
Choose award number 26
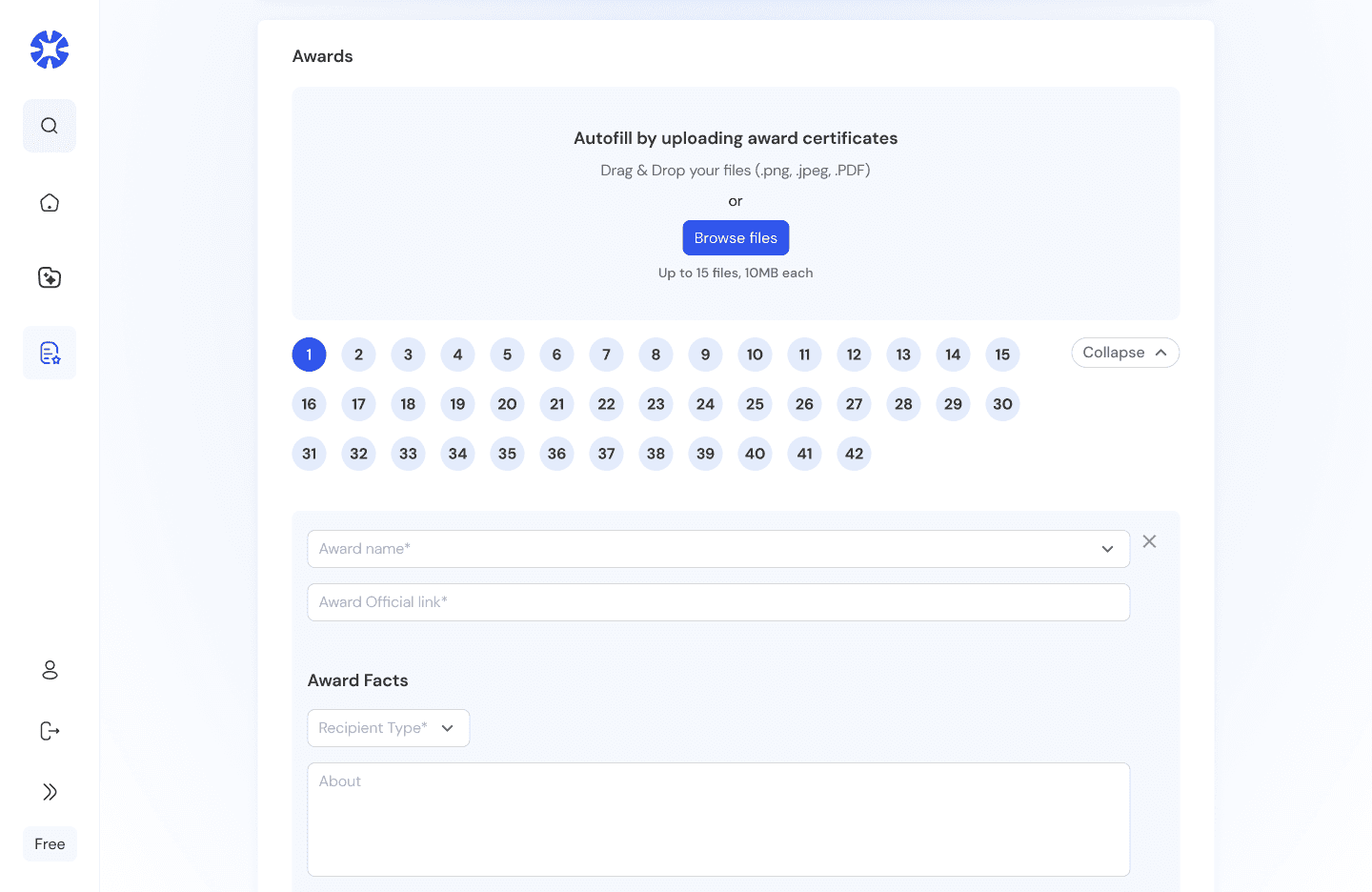(x=804, y=404)
